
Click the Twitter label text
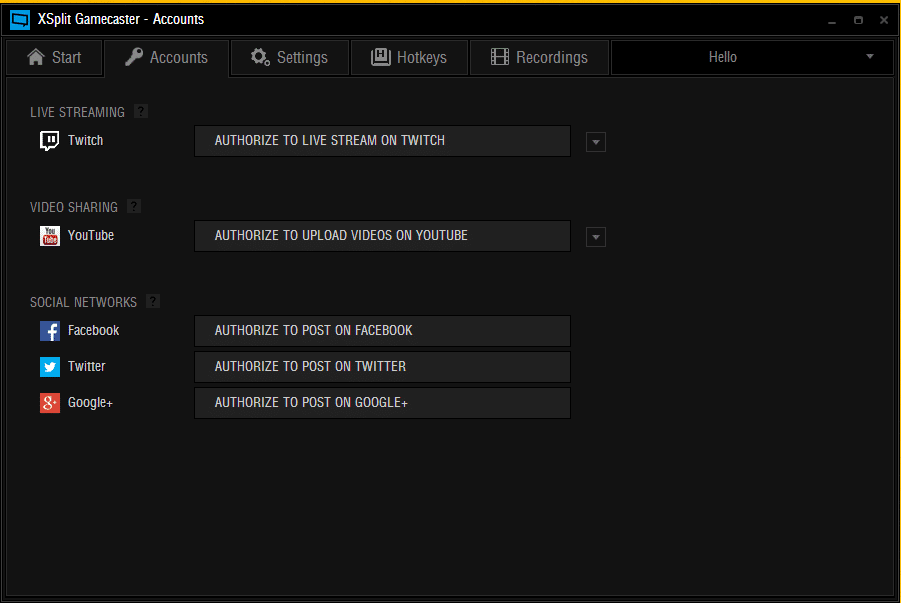(87, 366)
